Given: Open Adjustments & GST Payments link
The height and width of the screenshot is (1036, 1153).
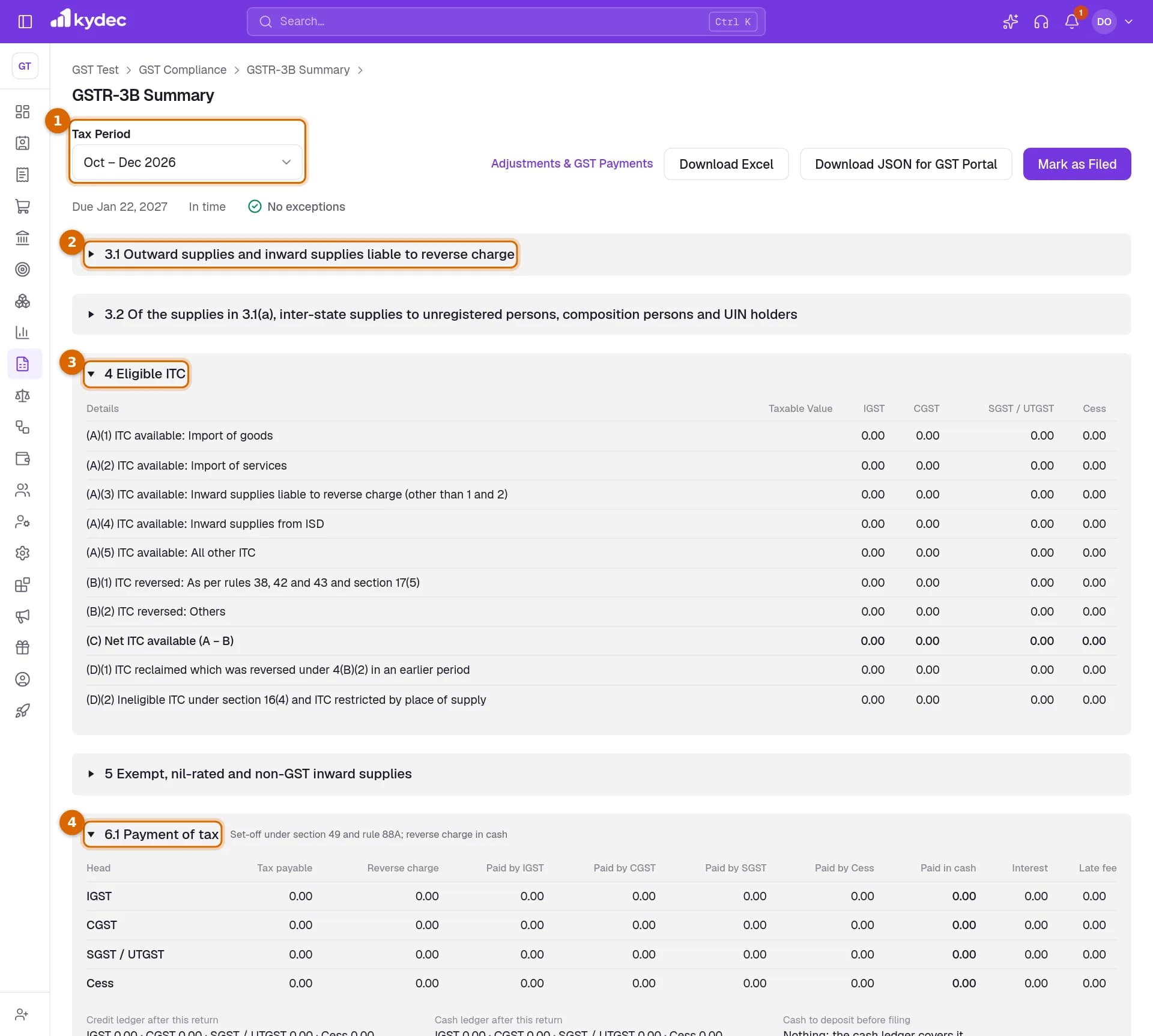Looking at the screenshot, I should click(572, 163).
